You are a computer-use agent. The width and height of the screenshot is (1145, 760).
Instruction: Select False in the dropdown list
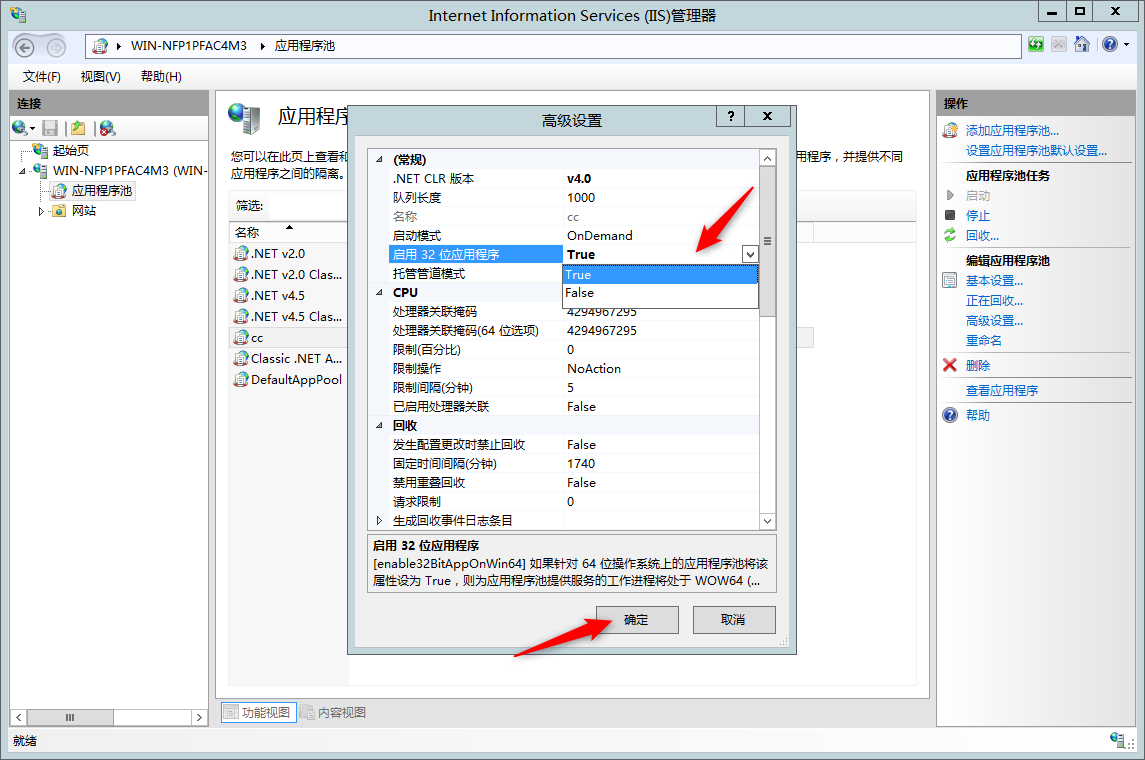(x=660, y=293)
